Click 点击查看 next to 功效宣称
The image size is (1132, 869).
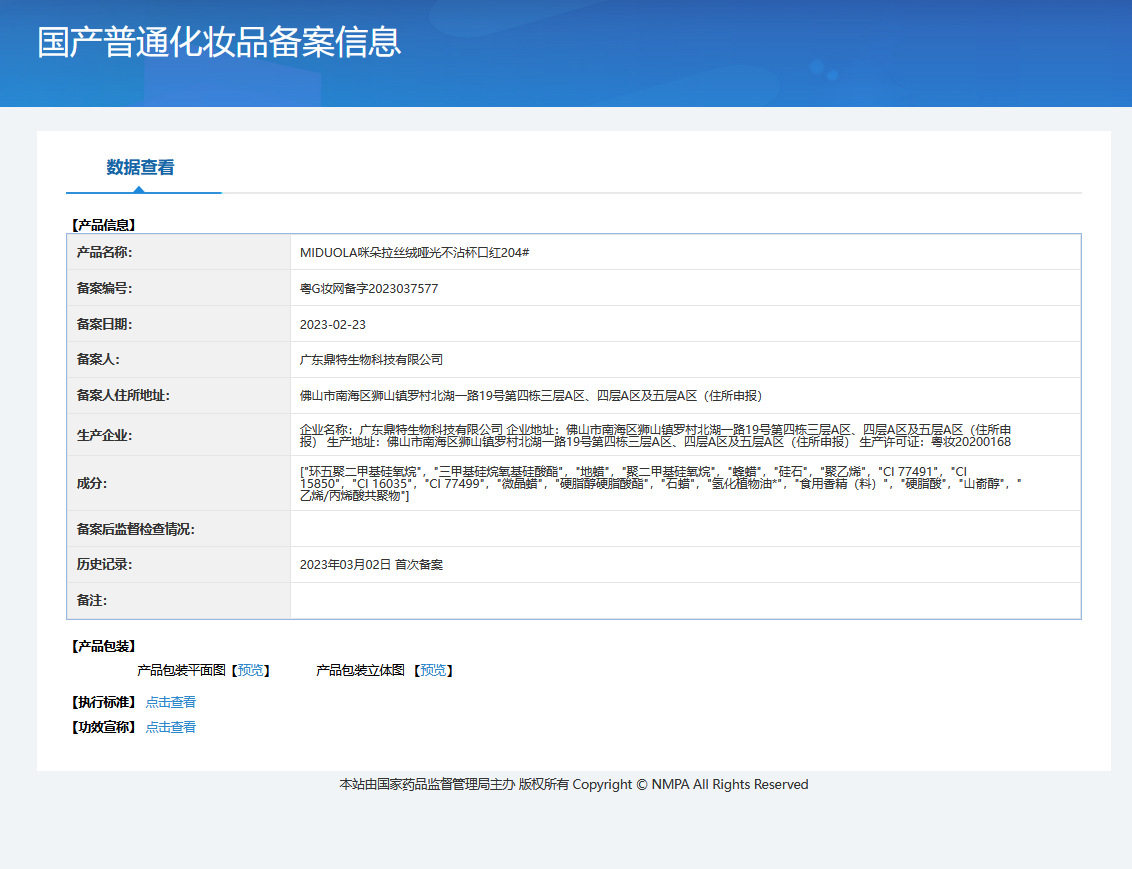[170, 728]
